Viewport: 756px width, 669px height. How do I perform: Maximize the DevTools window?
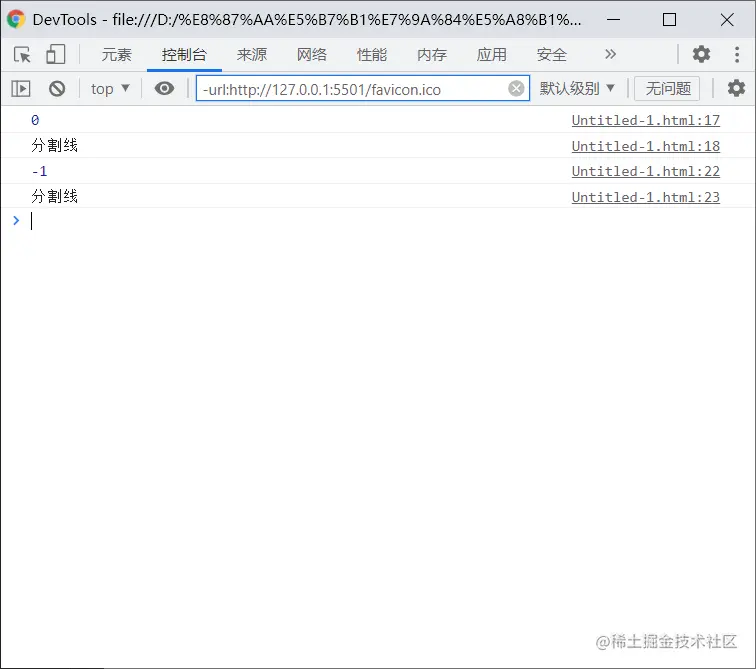[669, 19]
